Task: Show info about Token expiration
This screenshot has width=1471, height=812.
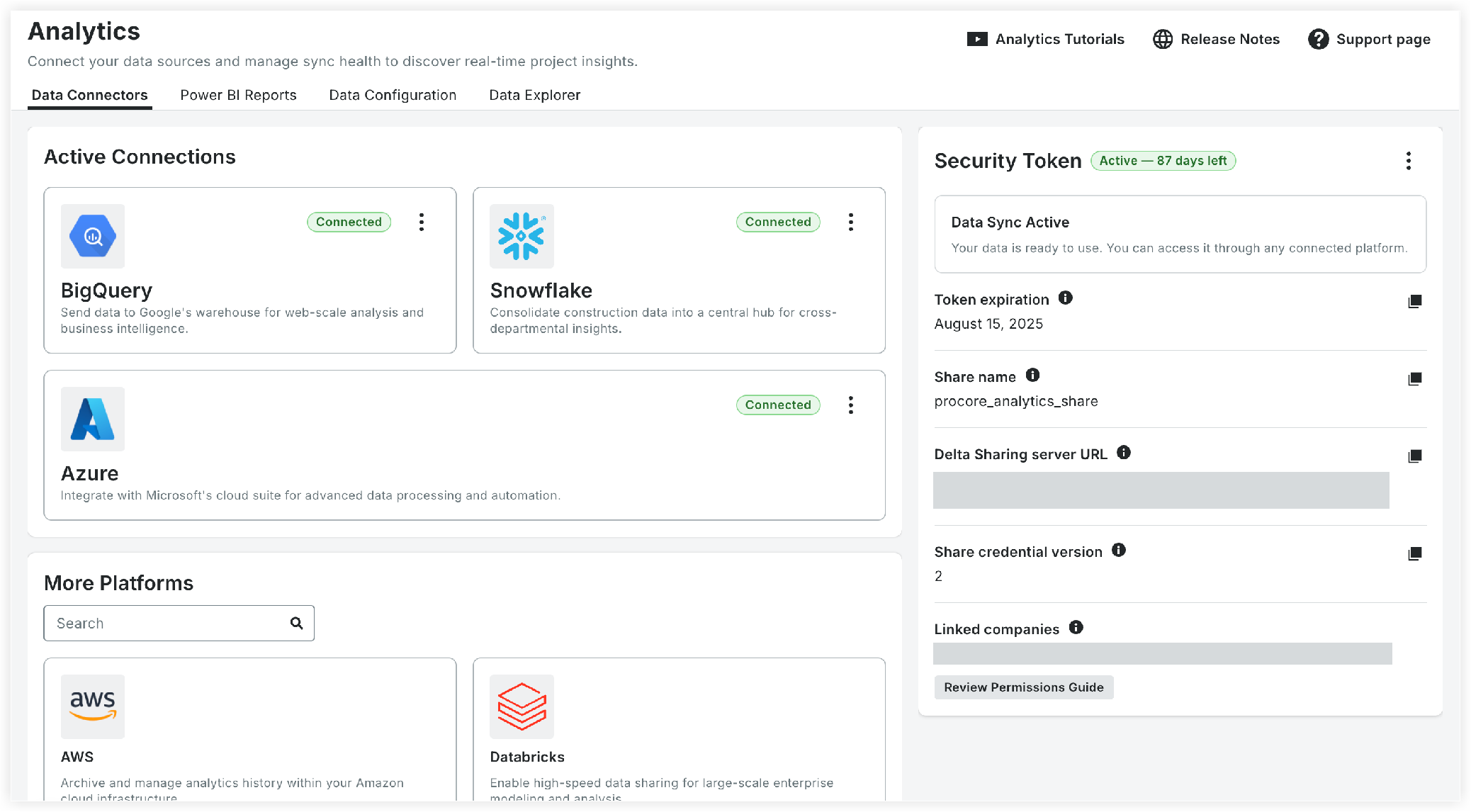Action: tap(1066, 298)
